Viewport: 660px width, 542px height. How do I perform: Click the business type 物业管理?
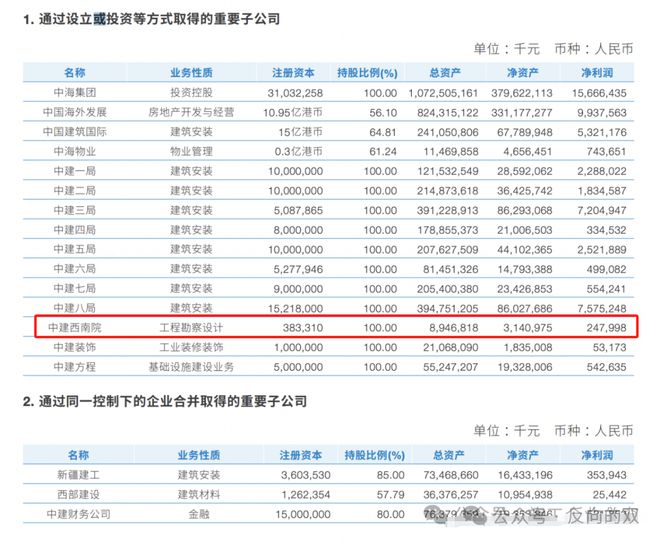click(192, 151)
